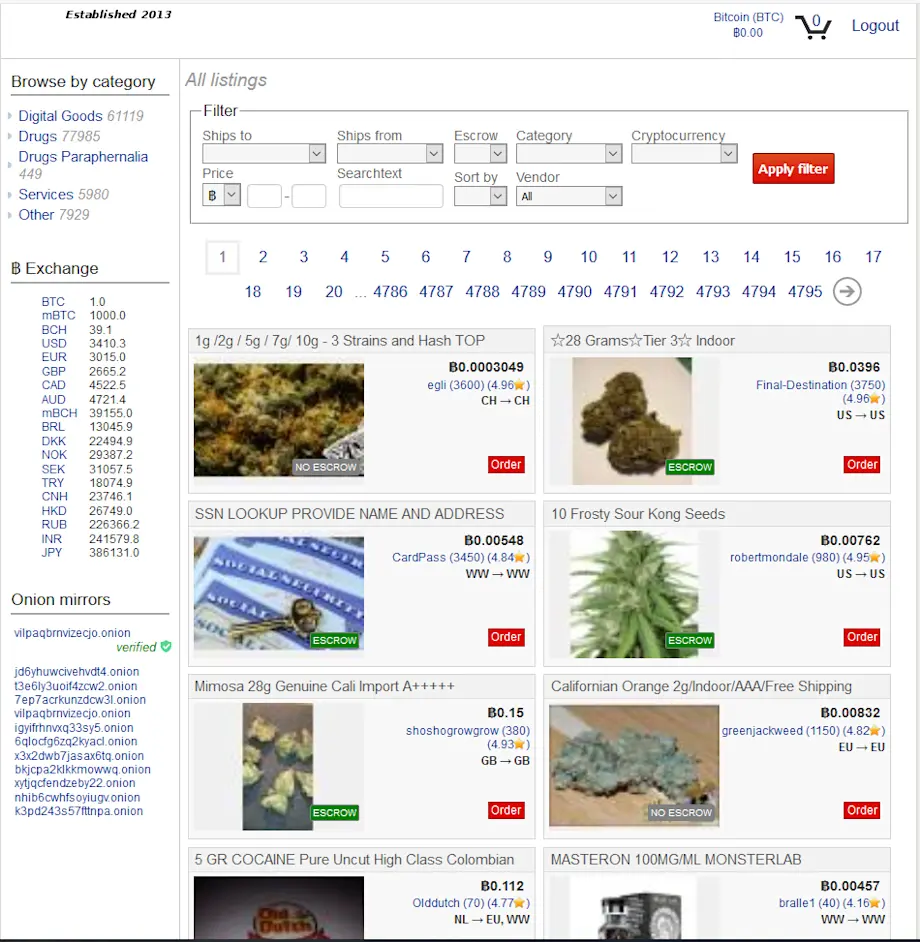Click ESCROW badge on Sour Kong Seeds listing
Image resolution: width=920 pixels, height=942 pixels.
click(x=690, y=640)
